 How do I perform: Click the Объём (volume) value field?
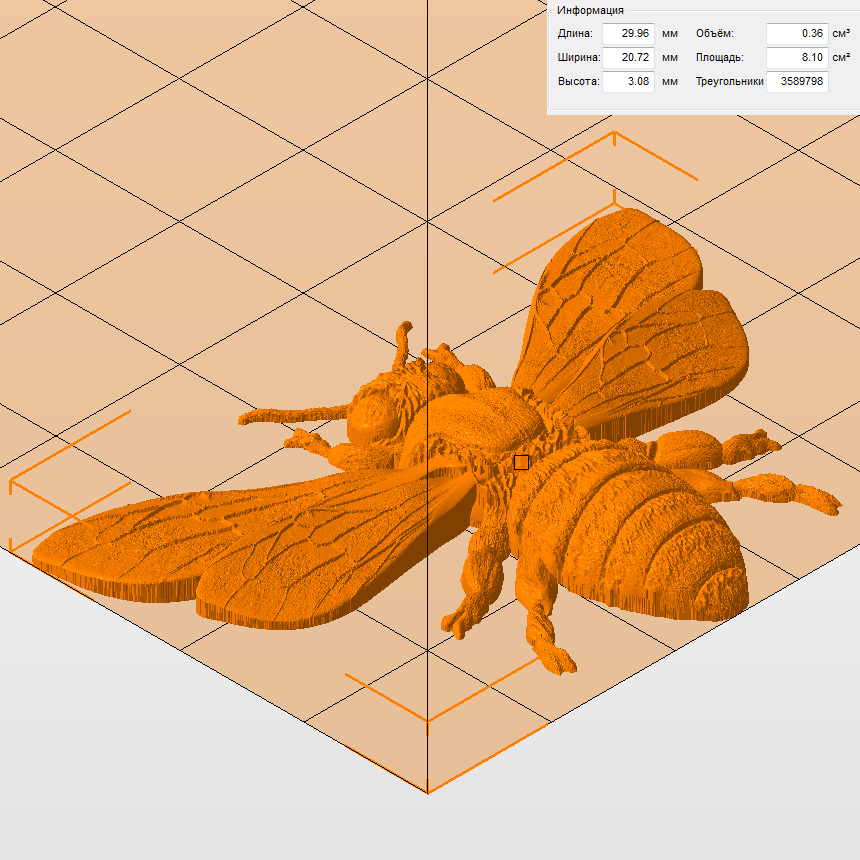[x=796, y=34]
